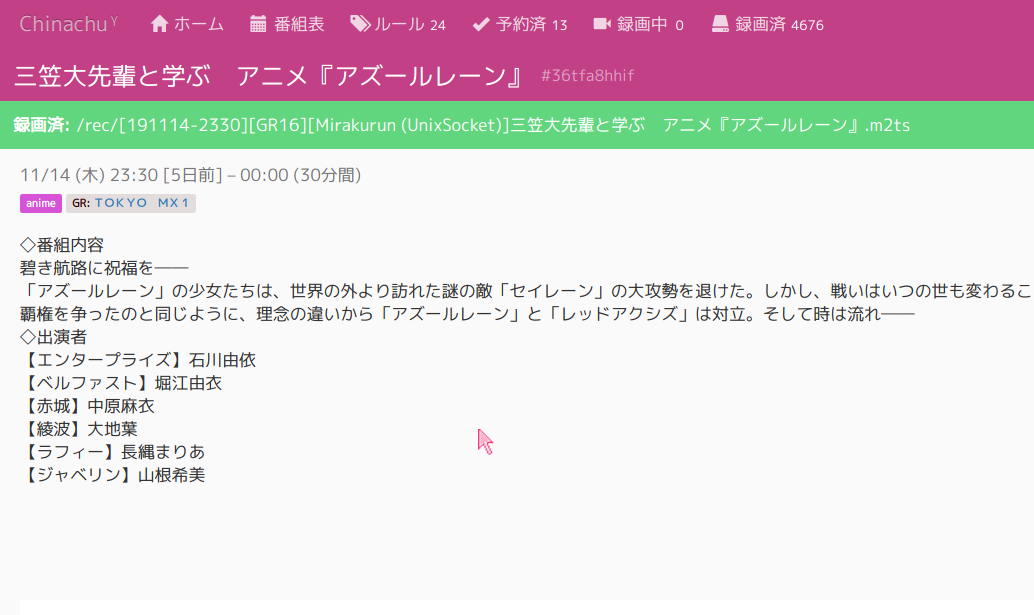The width and height of the screenshot is (1034, 615).
Task: Go to the 予約済 reserved label
Action: [521, 24]
